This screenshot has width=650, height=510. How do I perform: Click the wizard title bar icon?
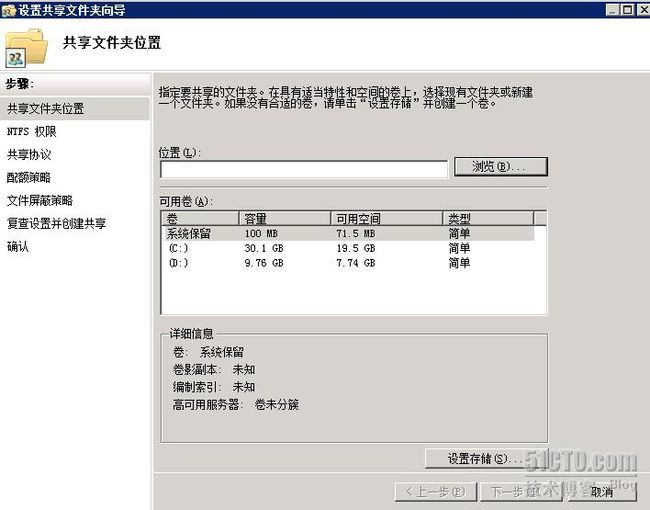8,10
